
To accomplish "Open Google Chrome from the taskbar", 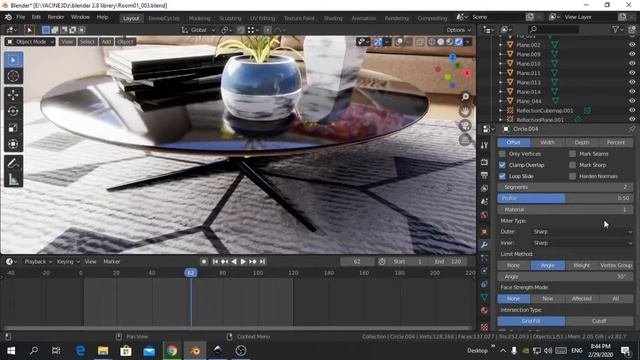I will pyautogui.click(x=172, y=351).
